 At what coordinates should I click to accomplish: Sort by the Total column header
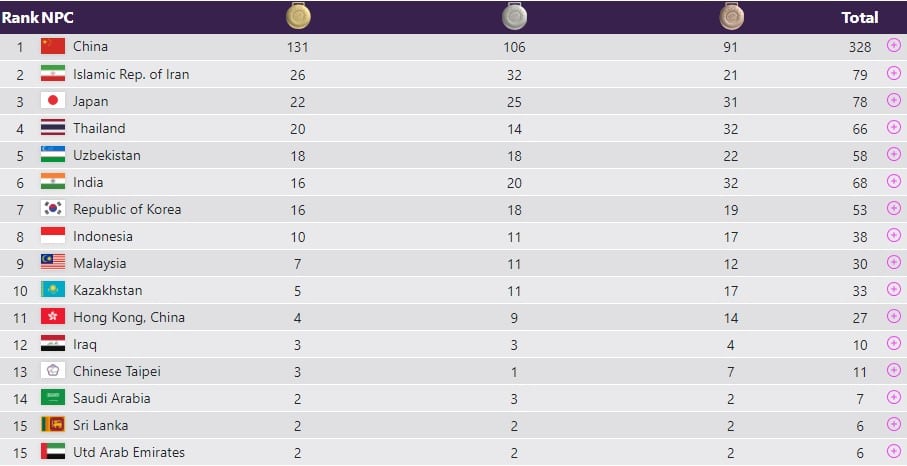[x=860, y=17]
